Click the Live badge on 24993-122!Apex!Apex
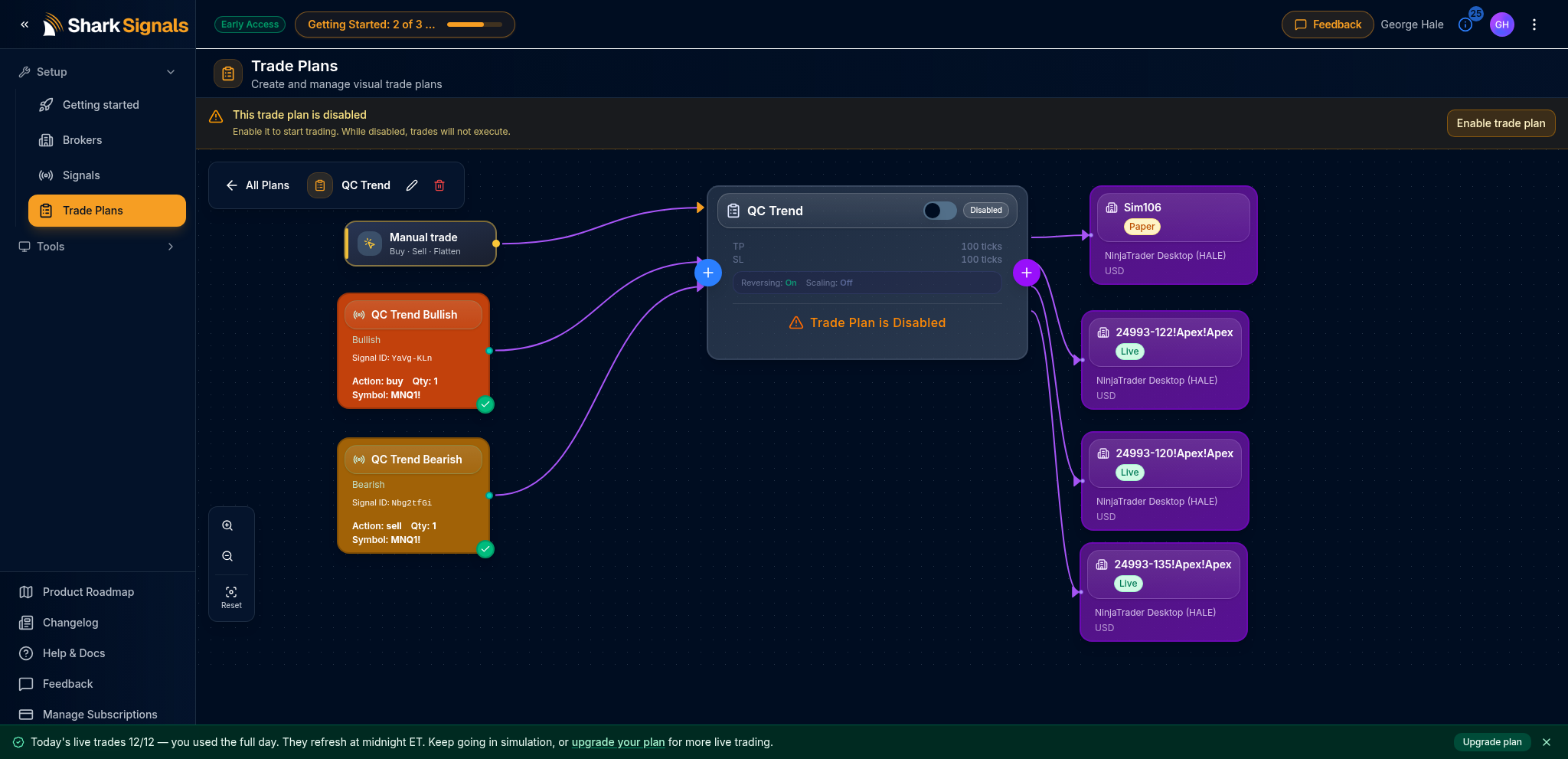The width and height of the screenshot is (1568, 759). click(1130, 352)
